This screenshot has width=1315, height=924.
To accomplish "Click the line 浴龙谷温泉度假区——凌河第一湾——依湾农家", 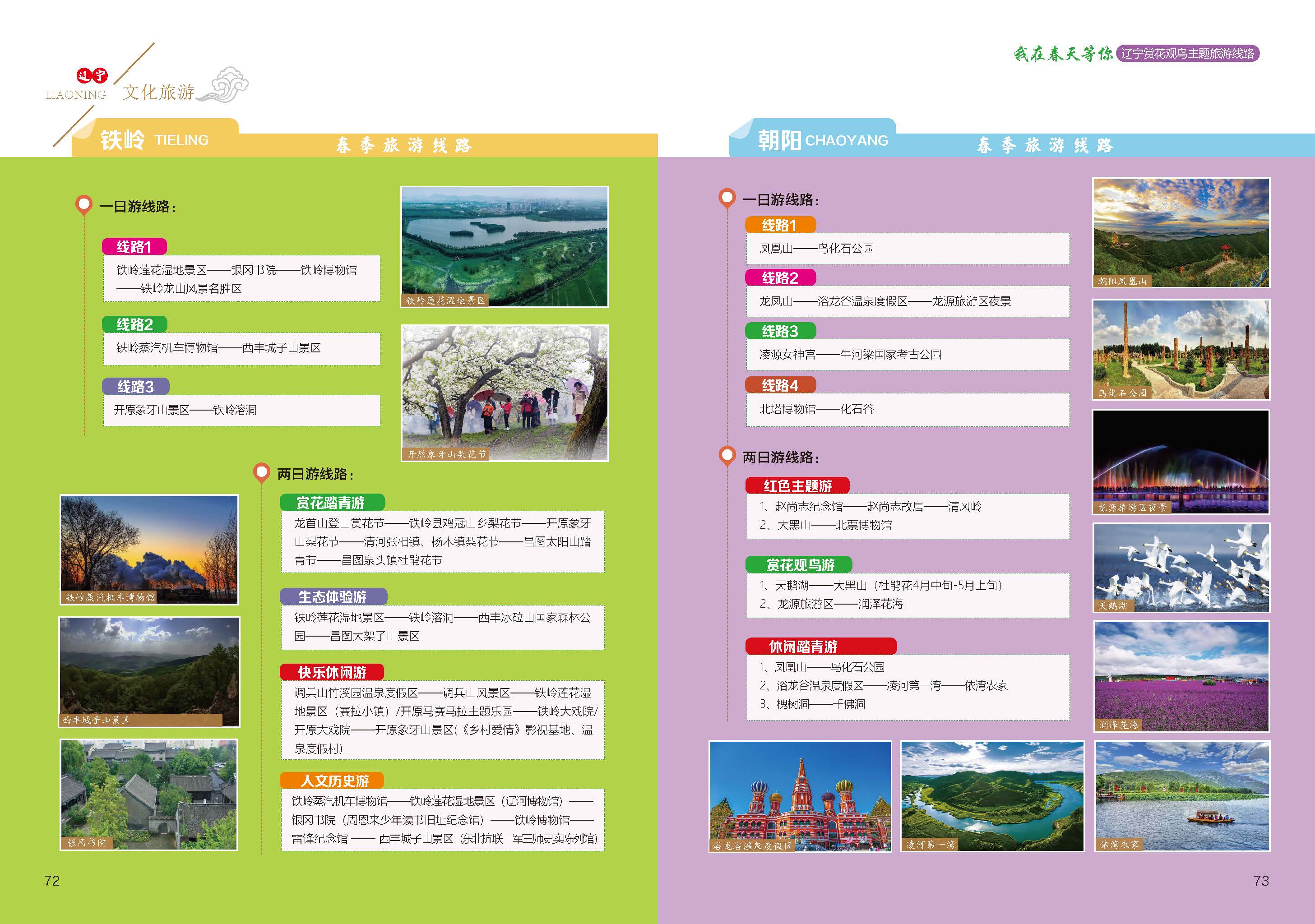I will (883, 685).
